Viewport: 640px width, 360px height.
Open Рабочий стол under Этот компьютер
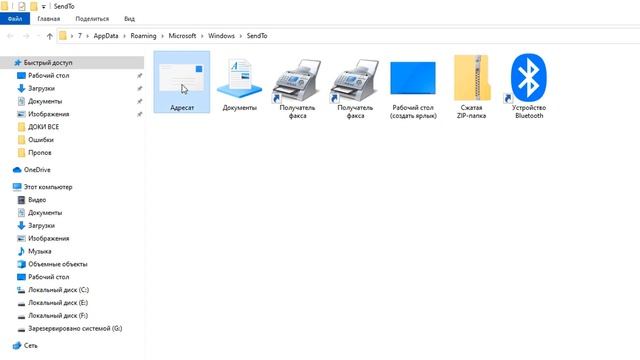pyautogui.click(x=48, y=277)
